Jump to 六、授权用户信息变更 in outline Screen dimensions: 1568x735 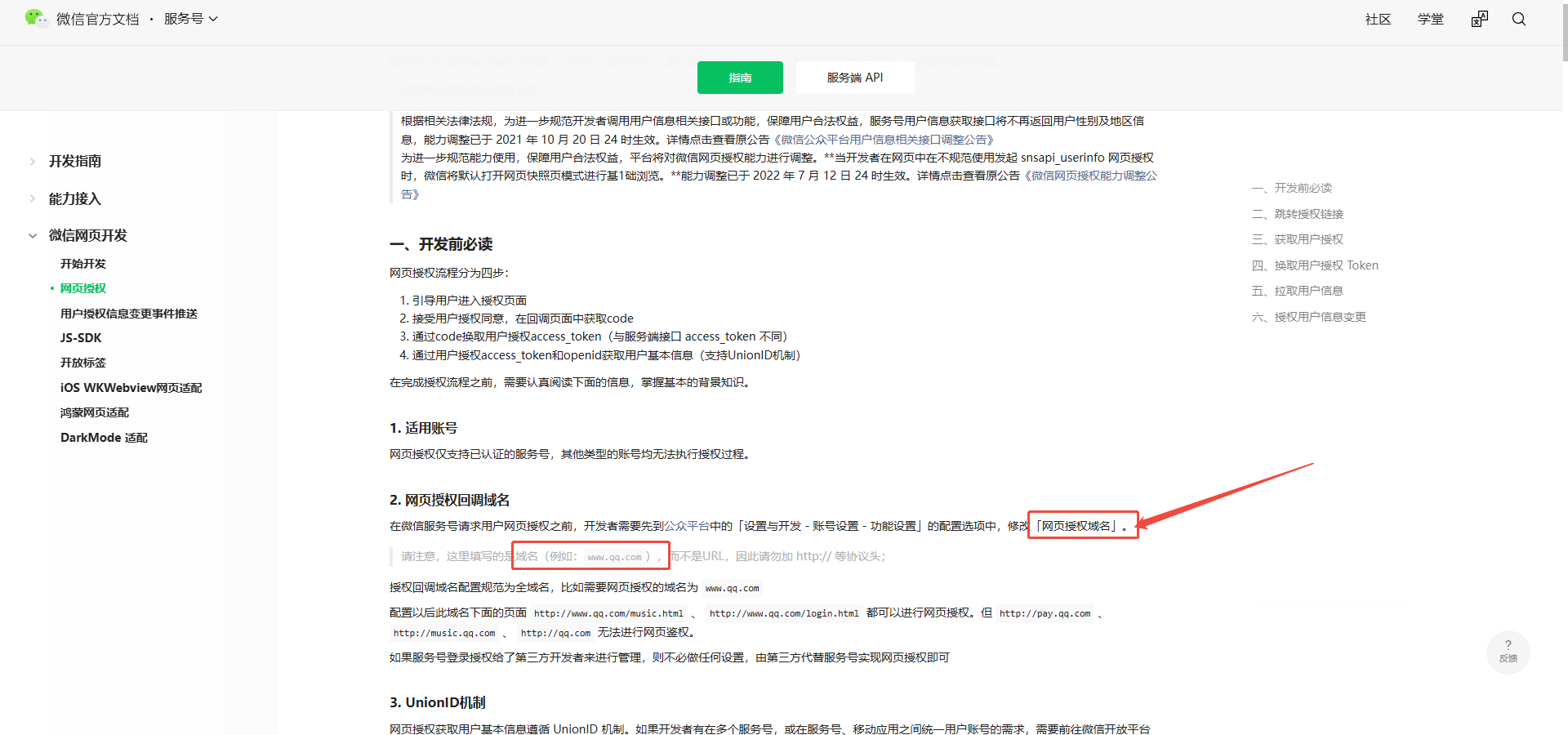[x=1309, y=317]
